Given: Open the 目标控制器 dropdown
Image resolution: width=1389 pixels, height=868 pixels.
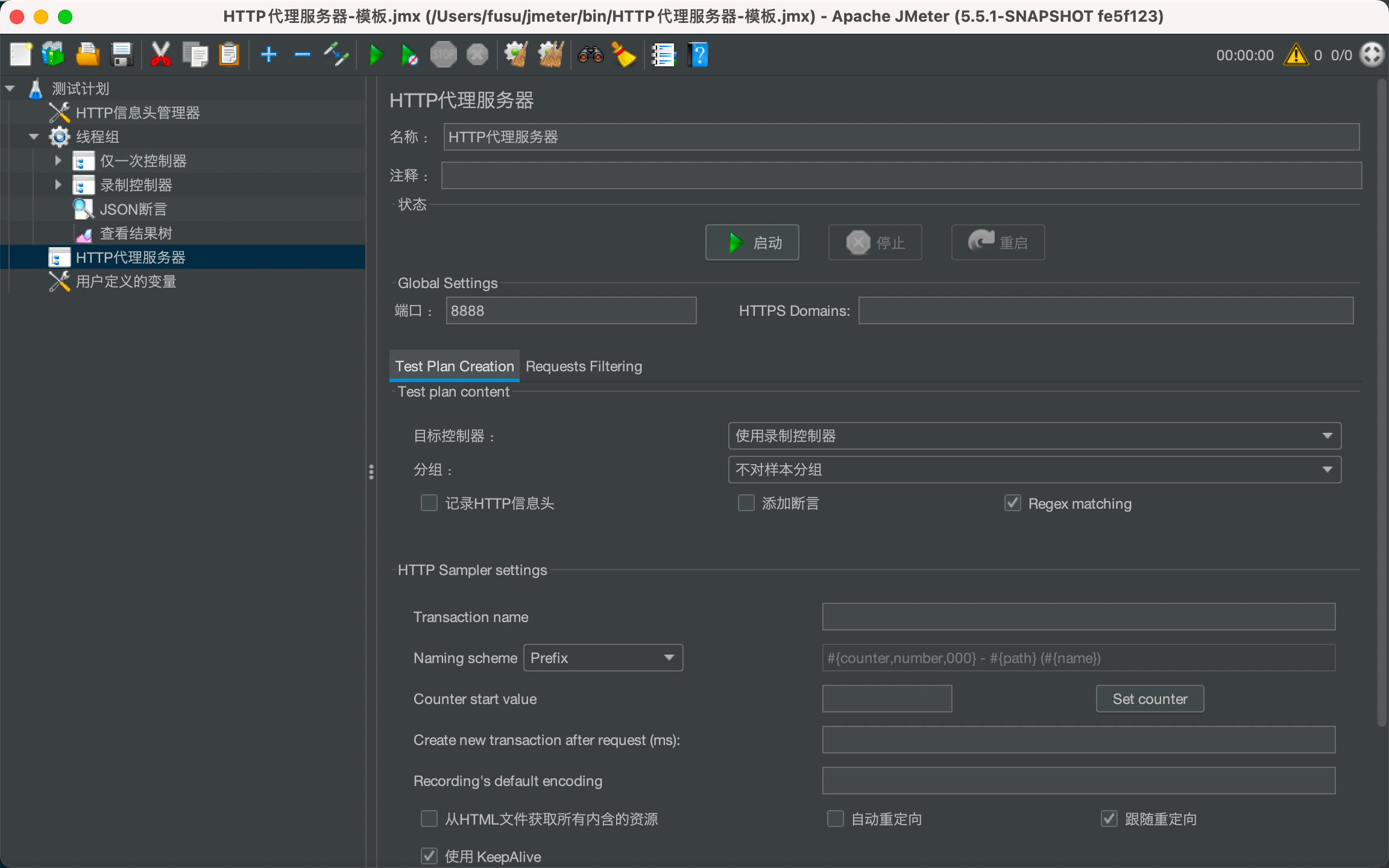Looking at the screenshot, I should [x=1034, y=436].
